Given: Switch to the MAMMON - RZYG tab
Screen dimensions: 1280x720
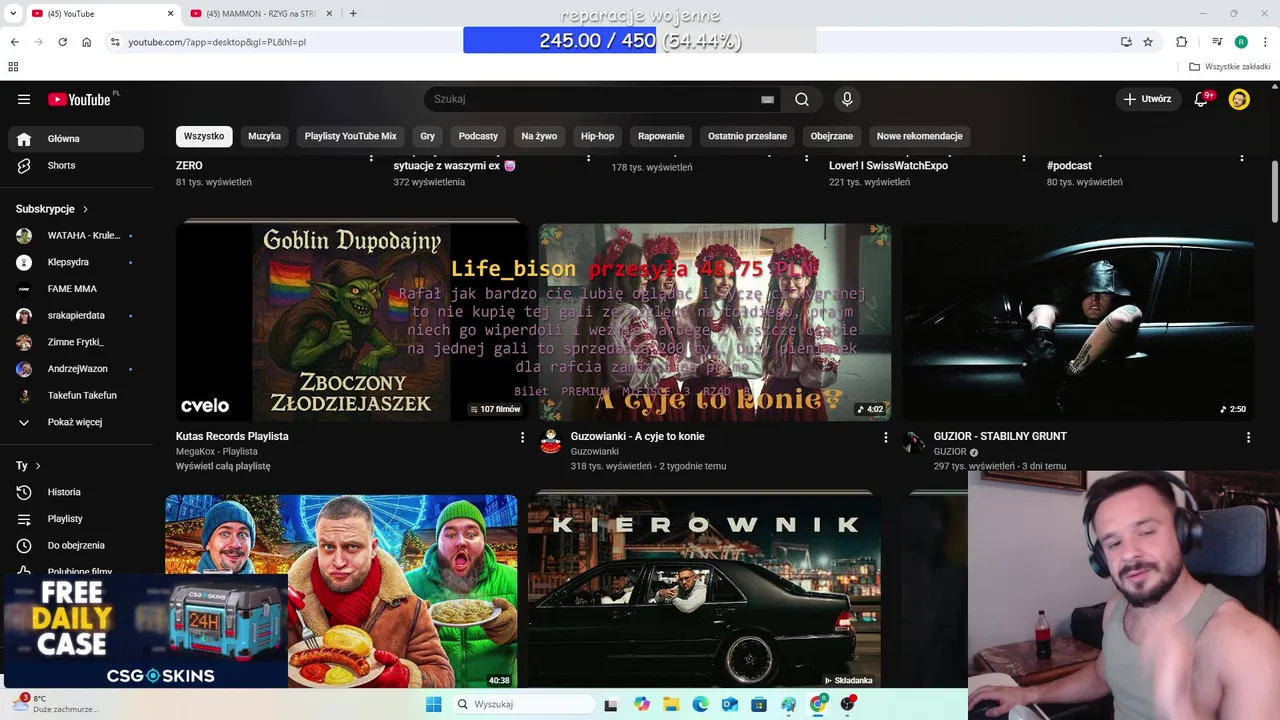Looking at the screenshot, I should point(260,13).
